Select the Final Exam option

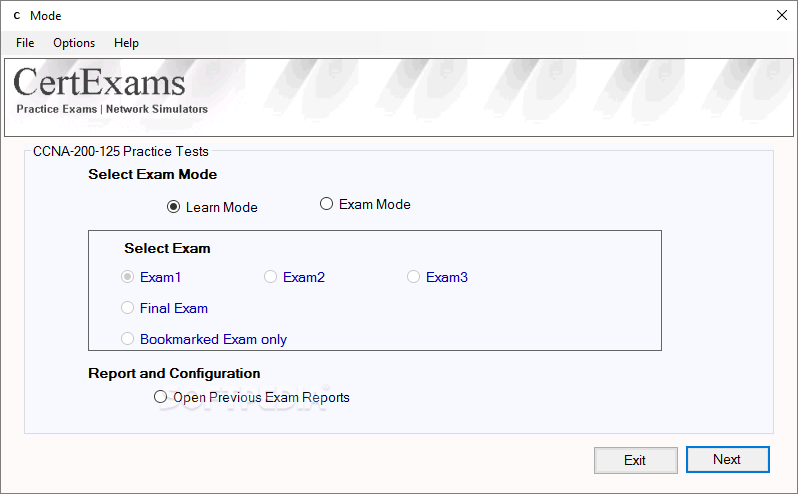pos(164,308)
